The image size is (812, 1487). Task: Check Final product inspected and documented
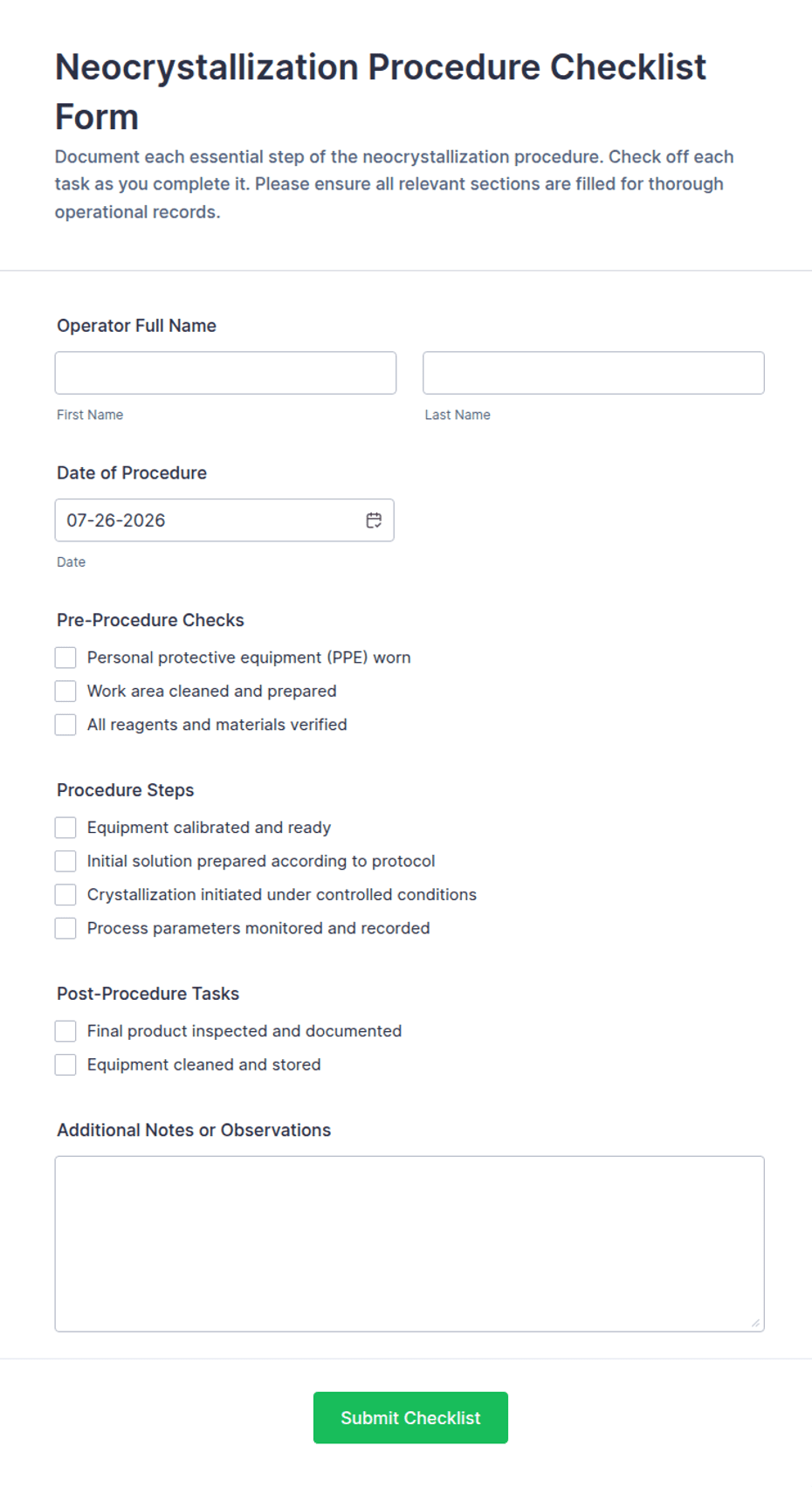[x=65, y=1031]
